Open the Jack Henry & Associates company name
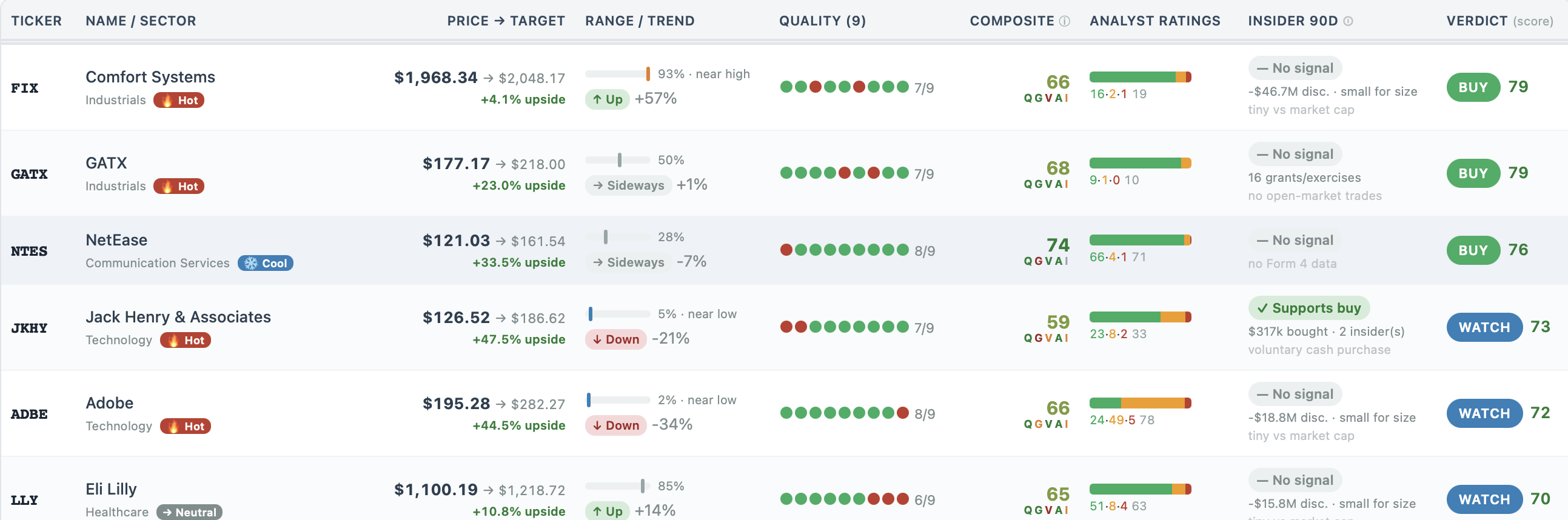Screen dimensions: 1568x520 [x=178, y=318]
